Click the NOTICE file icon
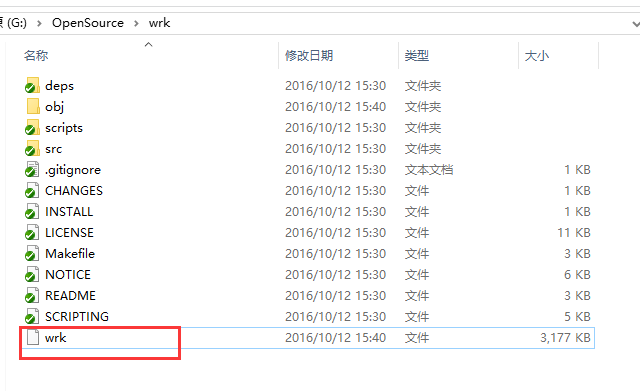640x391 pixels. (x=32, y=275)
